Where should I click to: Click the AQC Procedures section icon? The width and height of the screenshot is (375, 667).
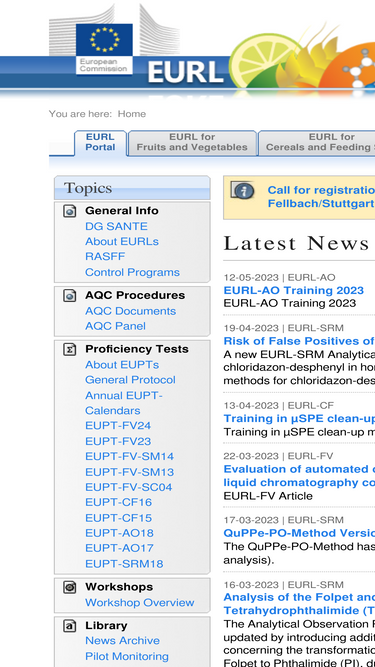coord(70,295)
